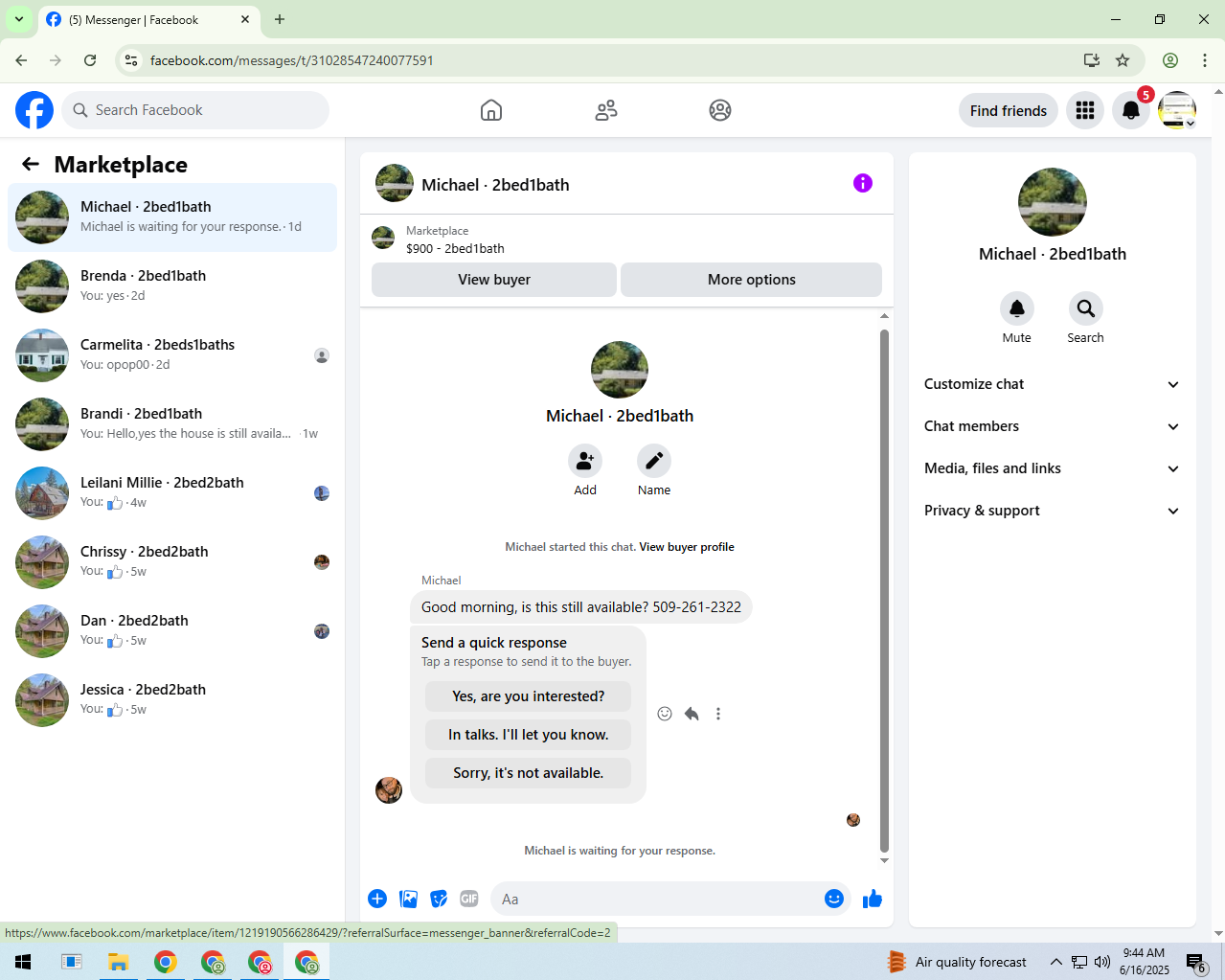Screen dimensions: 1225x980
Task: Click the chat message scrollbar
Action: [884, 591]
